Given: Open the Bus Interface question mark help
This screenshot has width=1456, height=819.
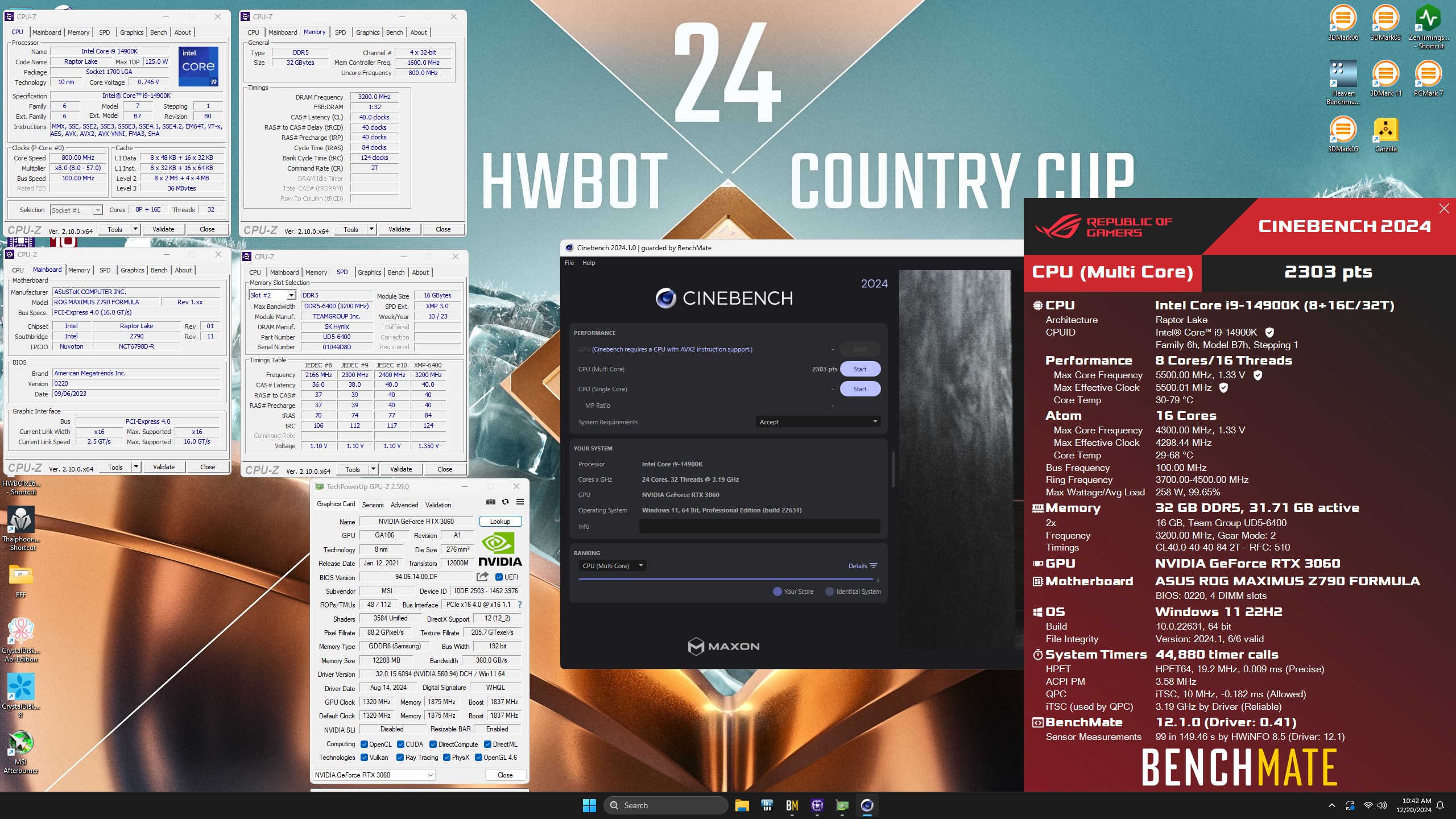Looking at the screenshot, I should [x=519, y=605].
